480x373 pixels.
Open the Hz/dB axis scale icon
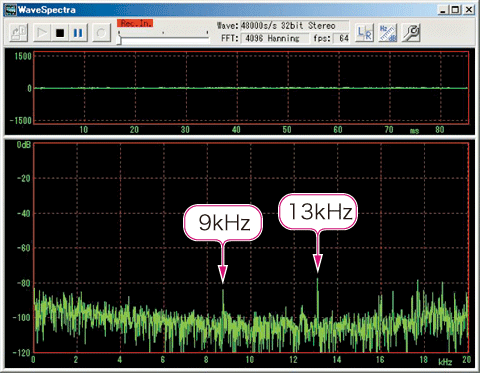[388, 33]
